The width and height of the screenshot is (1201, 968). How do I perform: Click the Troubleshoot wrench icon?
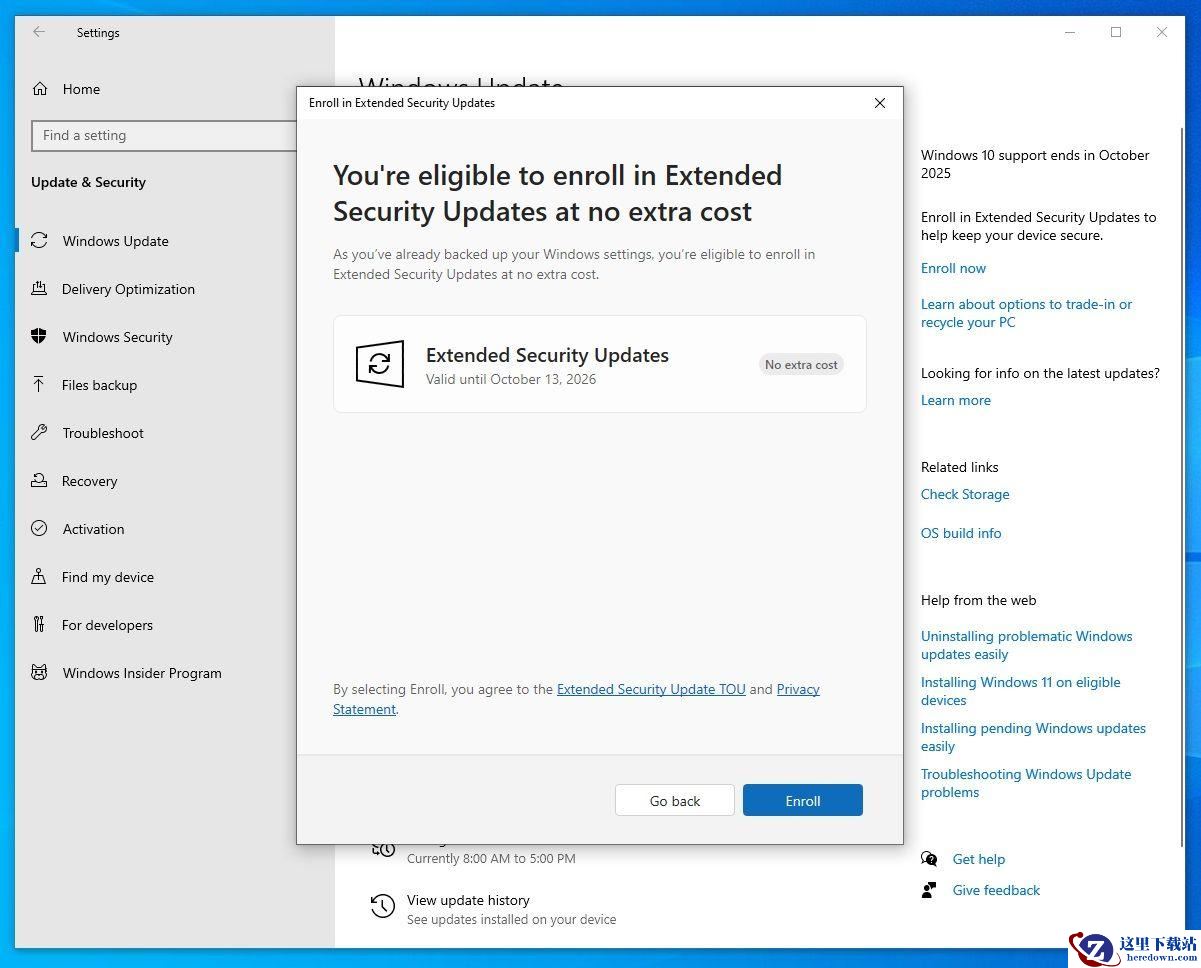coord(39,433)
